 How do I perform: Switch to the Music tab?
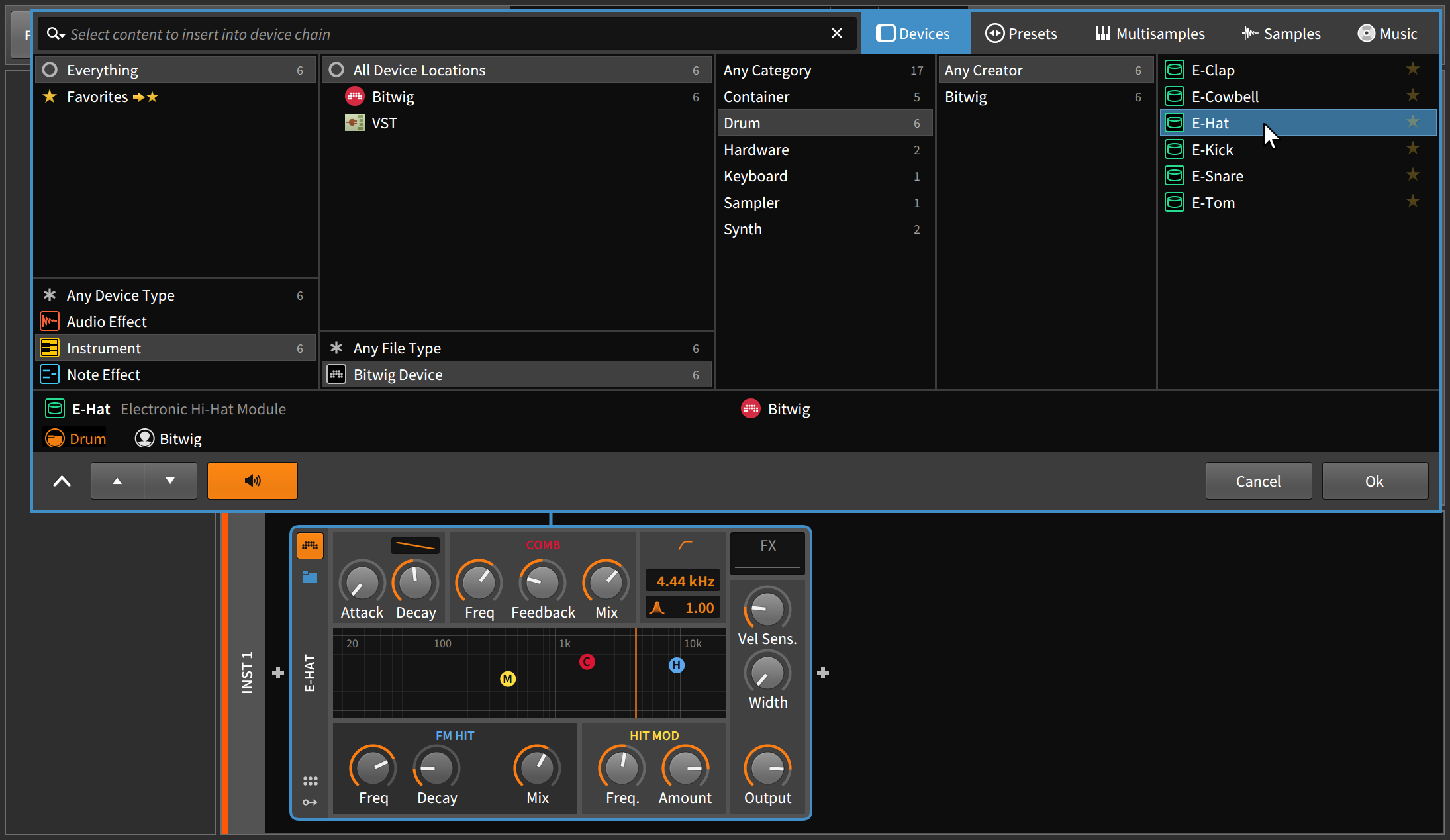[x=1388, y=34]
